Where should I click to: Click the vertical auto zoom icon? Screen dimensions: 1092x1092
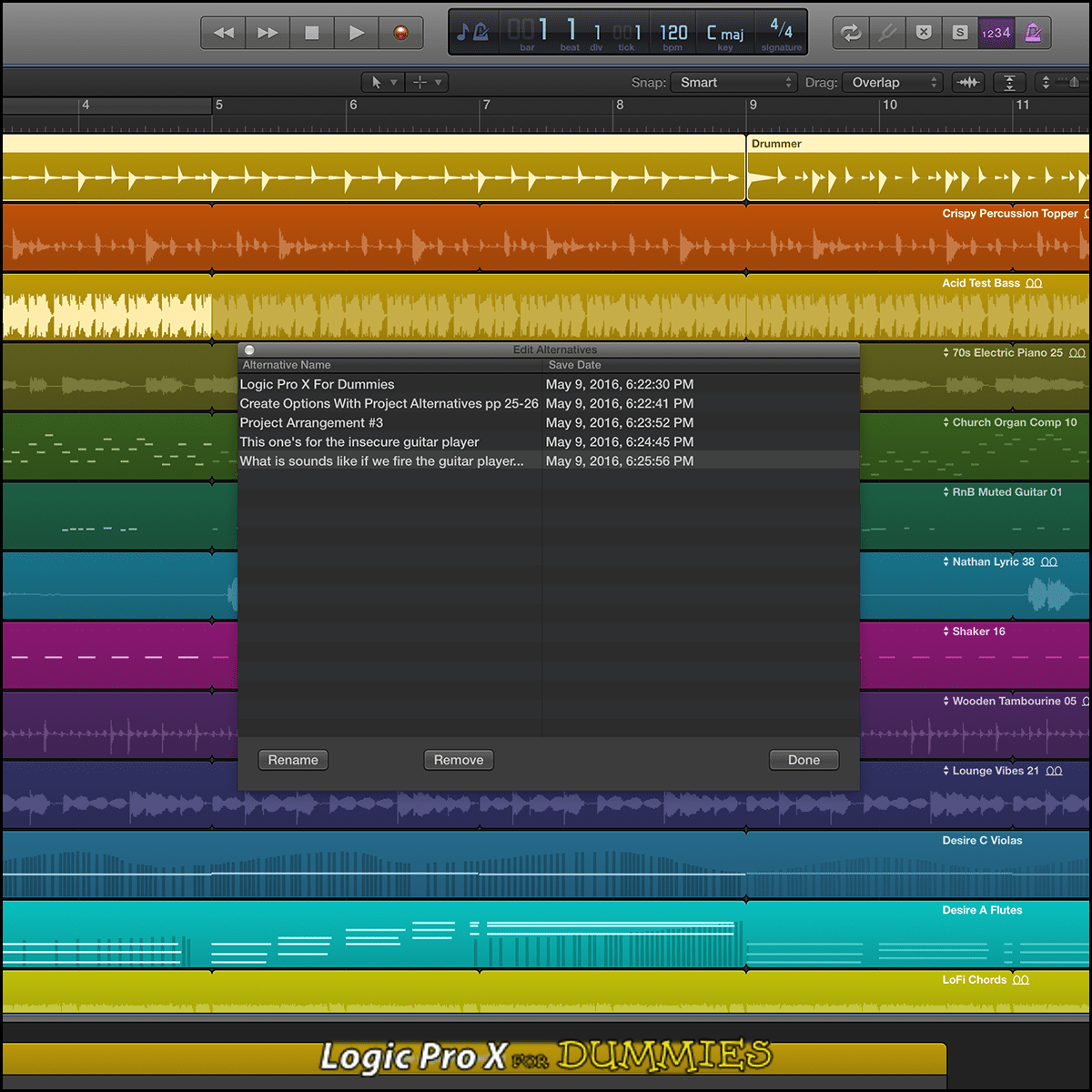[1009, 83]
